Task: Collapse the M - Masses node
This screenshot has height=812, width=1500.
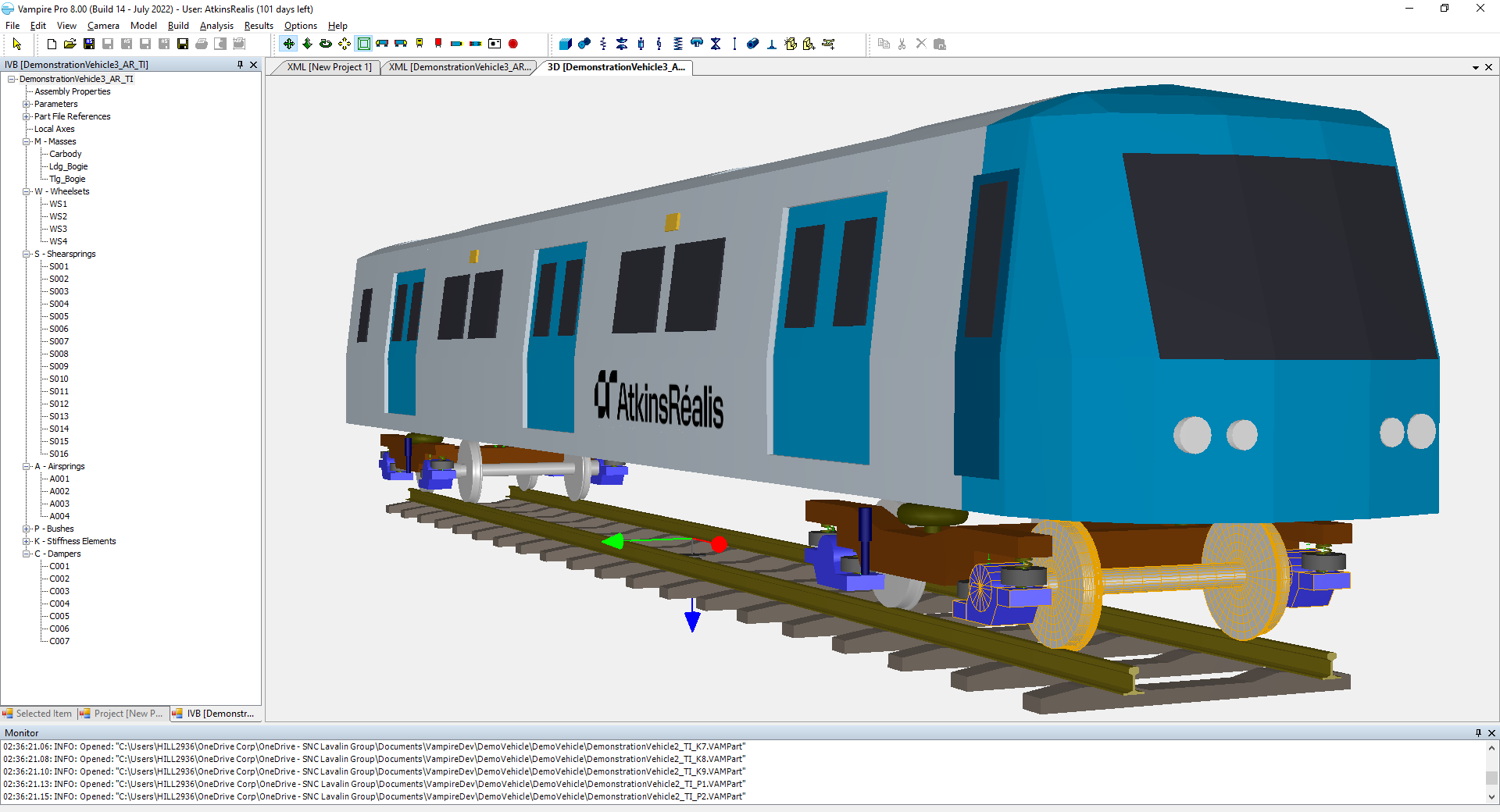Action: click(x=27, y=141)
